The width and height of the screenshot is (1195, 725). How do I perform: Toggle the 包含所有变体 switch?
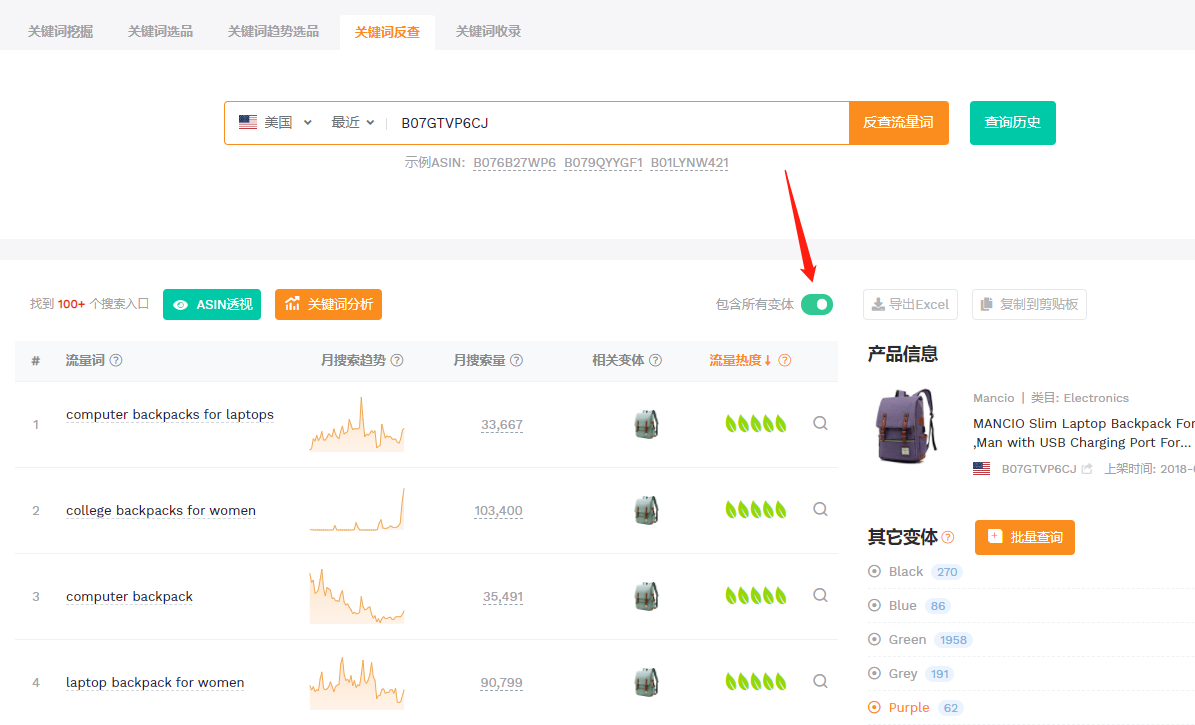816,304
